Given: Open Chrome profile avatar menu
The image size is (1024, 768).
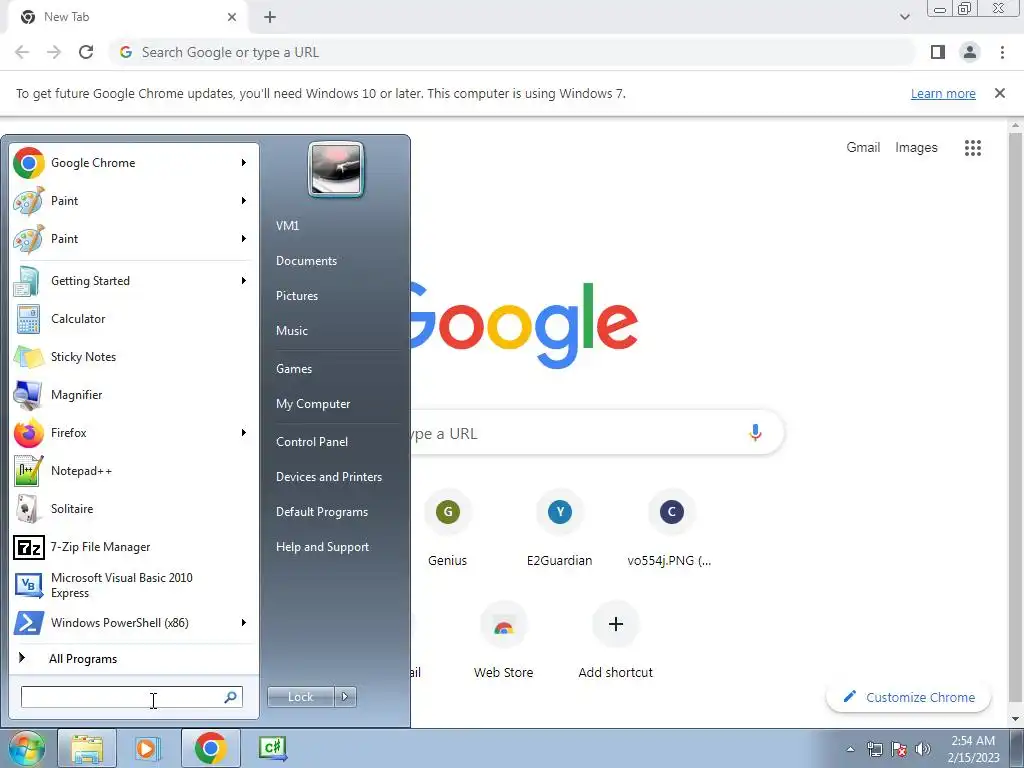Looking at the screenshot, I should (x=970, y=52).
